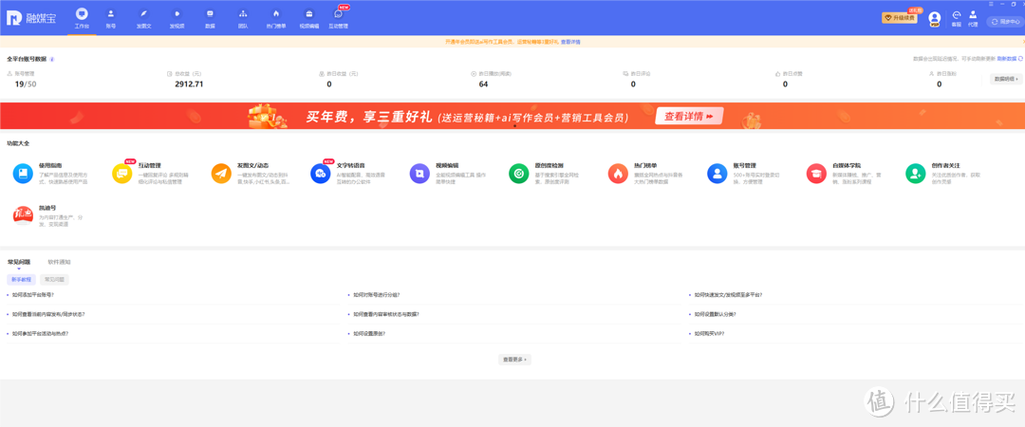Switch to the 常见问题 tab
The height and width of the screenshot is (427, 1025).
pyautogui.click(x=19, y=262)
